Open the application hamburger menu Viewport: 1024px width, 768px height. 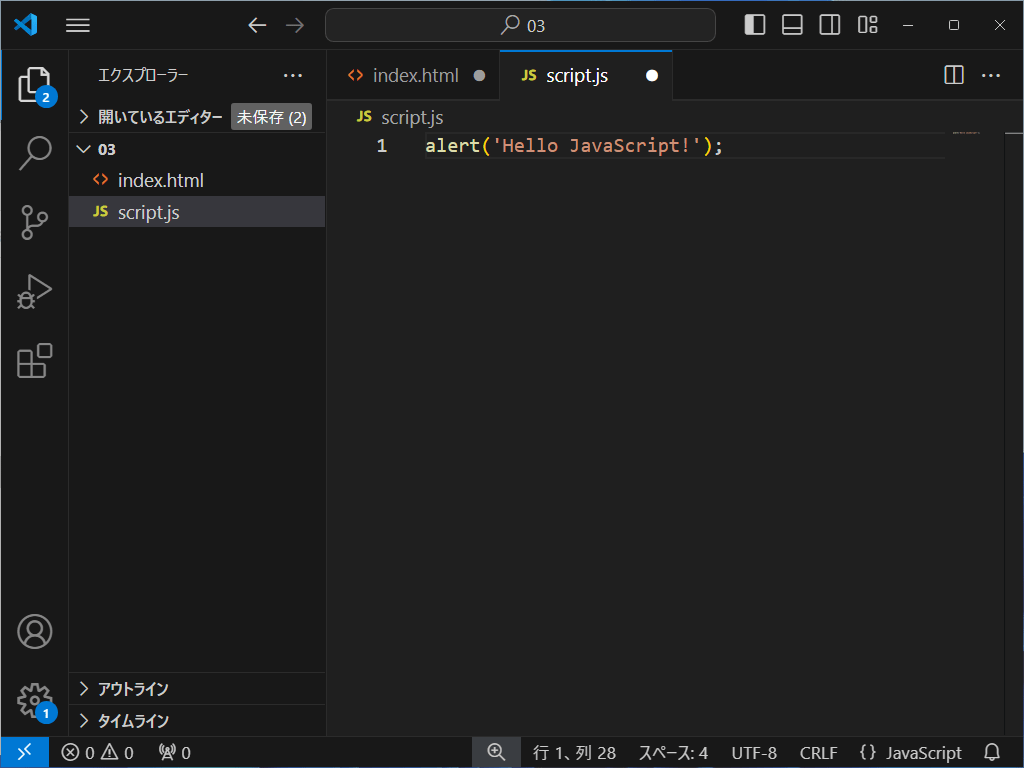point(77,25)
